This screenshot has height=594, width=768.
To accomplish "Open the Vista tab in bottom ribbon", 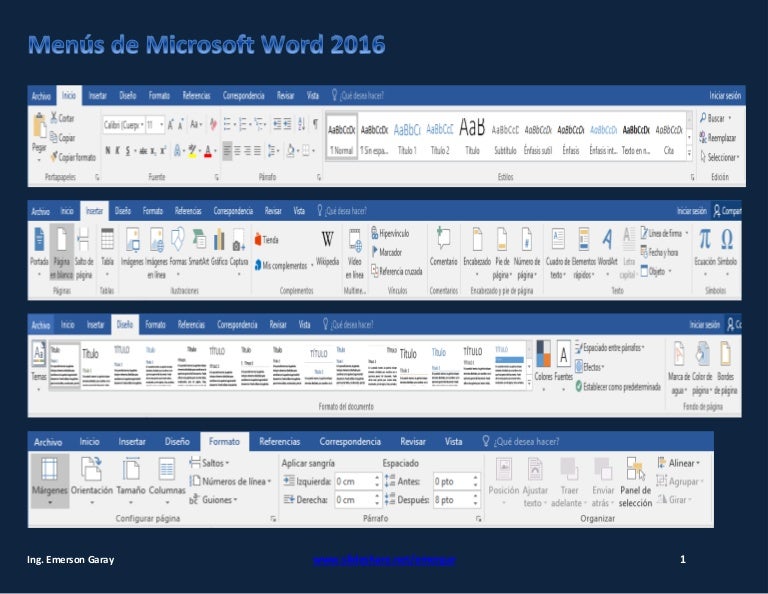I will tap(453, 441).
